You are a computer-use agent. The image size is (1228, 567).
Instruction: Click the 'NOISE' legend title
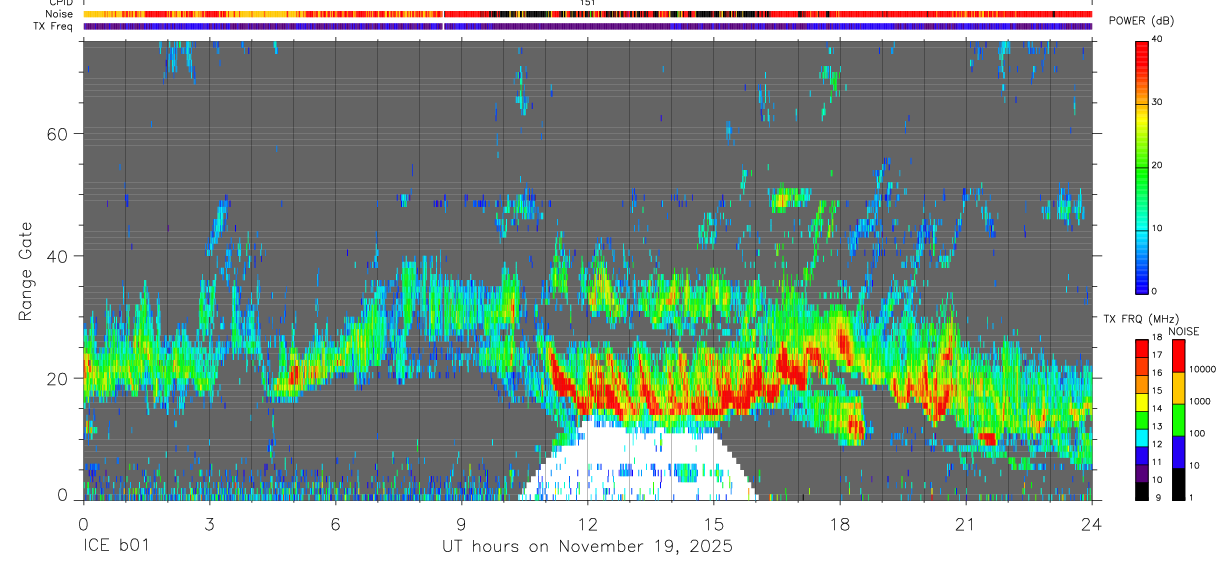click(x=1185, y=331)
